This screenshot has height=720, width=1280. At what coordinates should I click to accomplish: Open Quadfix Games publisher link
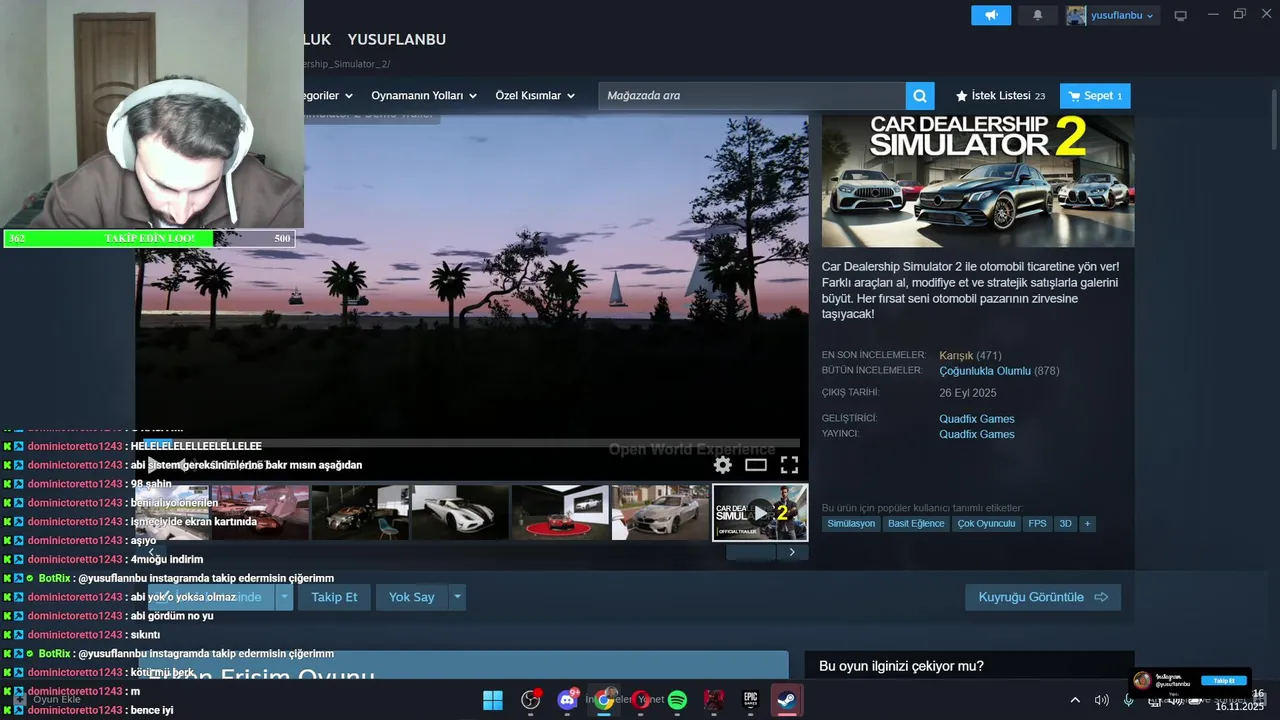977,434
